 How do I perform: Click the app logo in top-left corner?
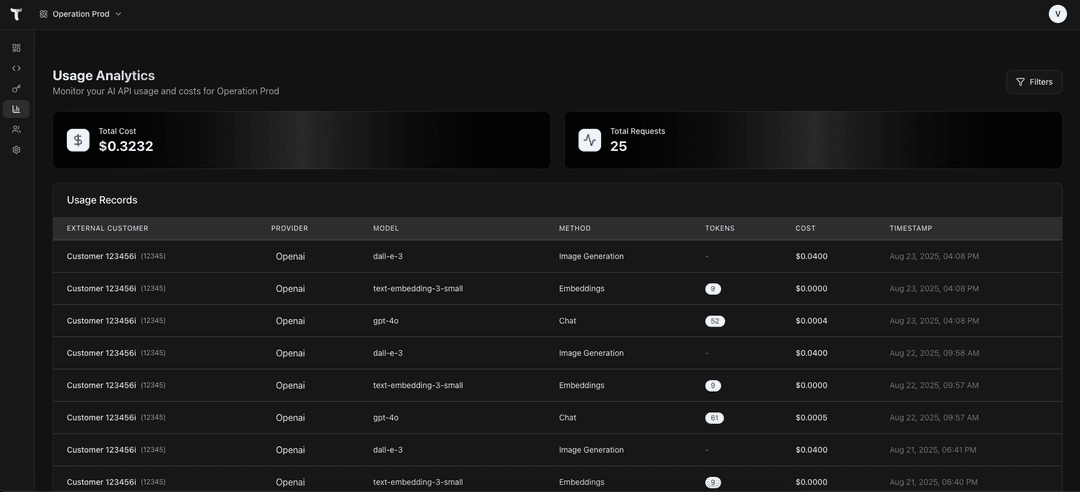click(x=16, y=14)
